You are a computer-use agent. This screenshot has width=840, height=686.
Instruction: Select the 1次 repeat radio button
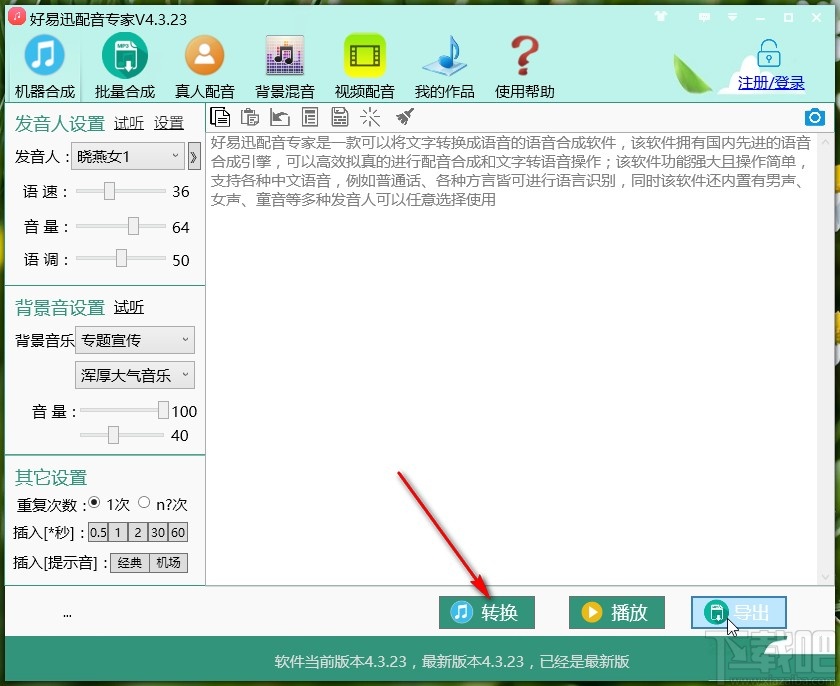pyautogui.click(x=94, y=503)
